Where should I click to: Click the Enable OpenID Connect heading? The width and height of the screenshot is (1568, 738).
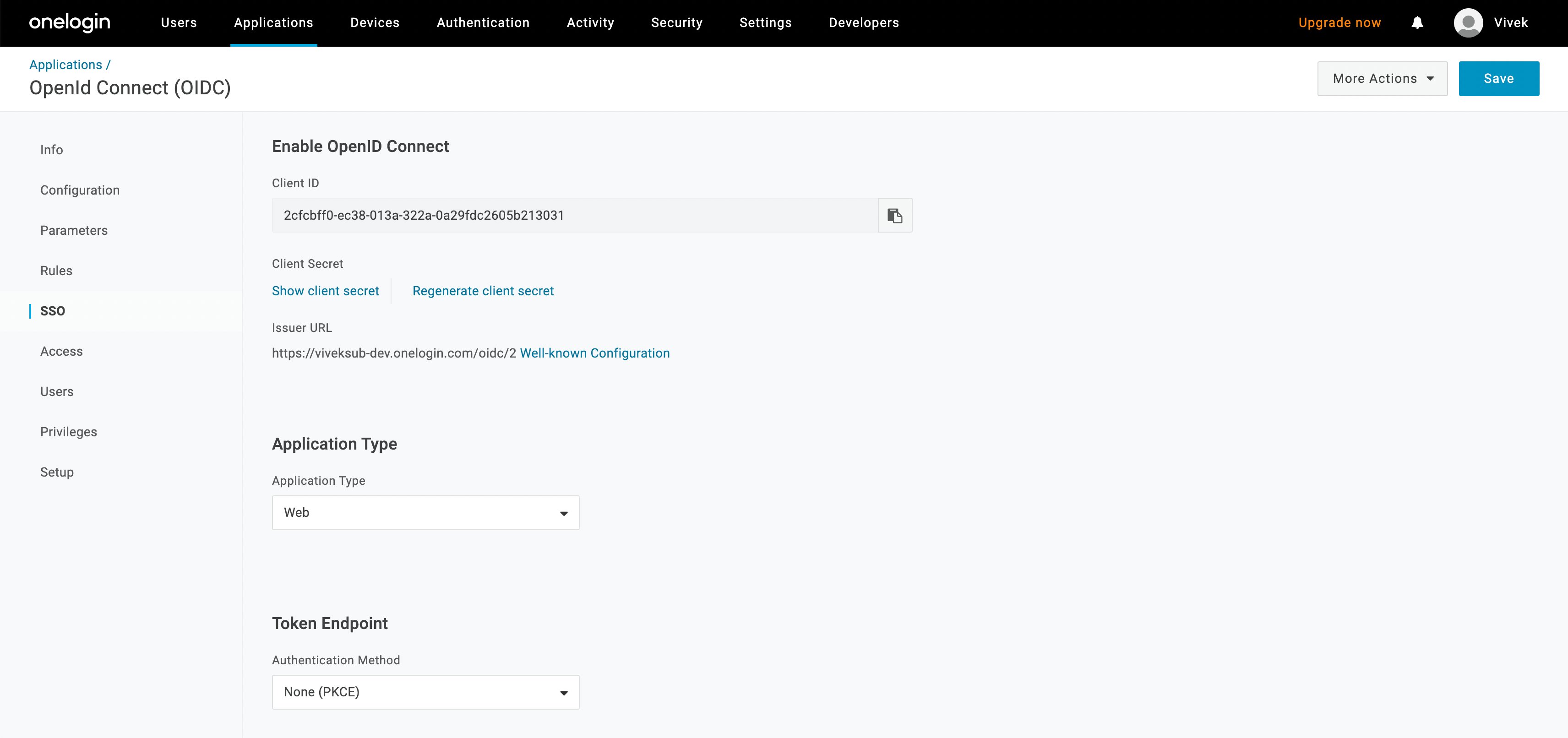tap(360, 147)
